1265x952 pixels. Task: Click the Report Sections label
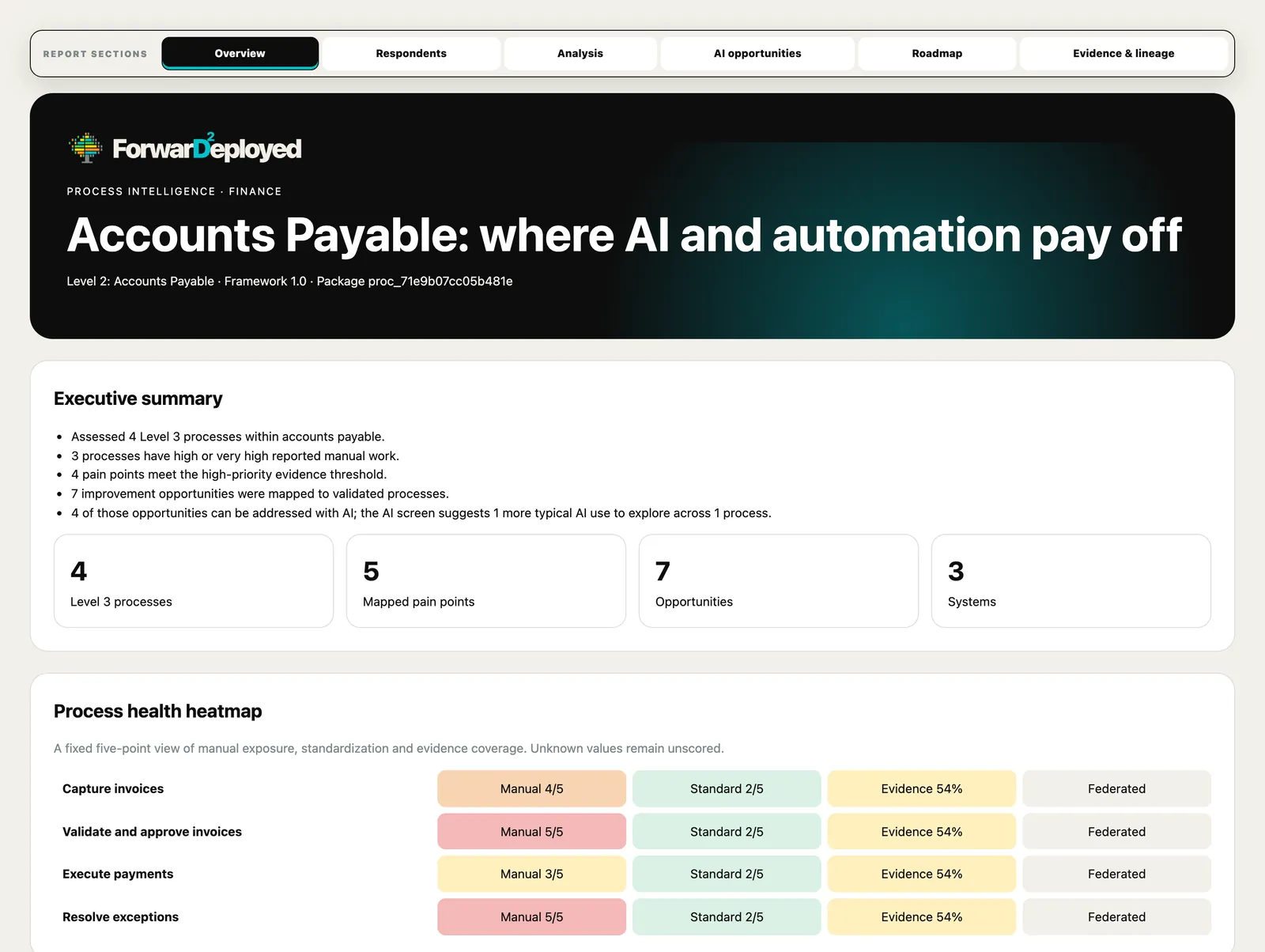point(95,54)
